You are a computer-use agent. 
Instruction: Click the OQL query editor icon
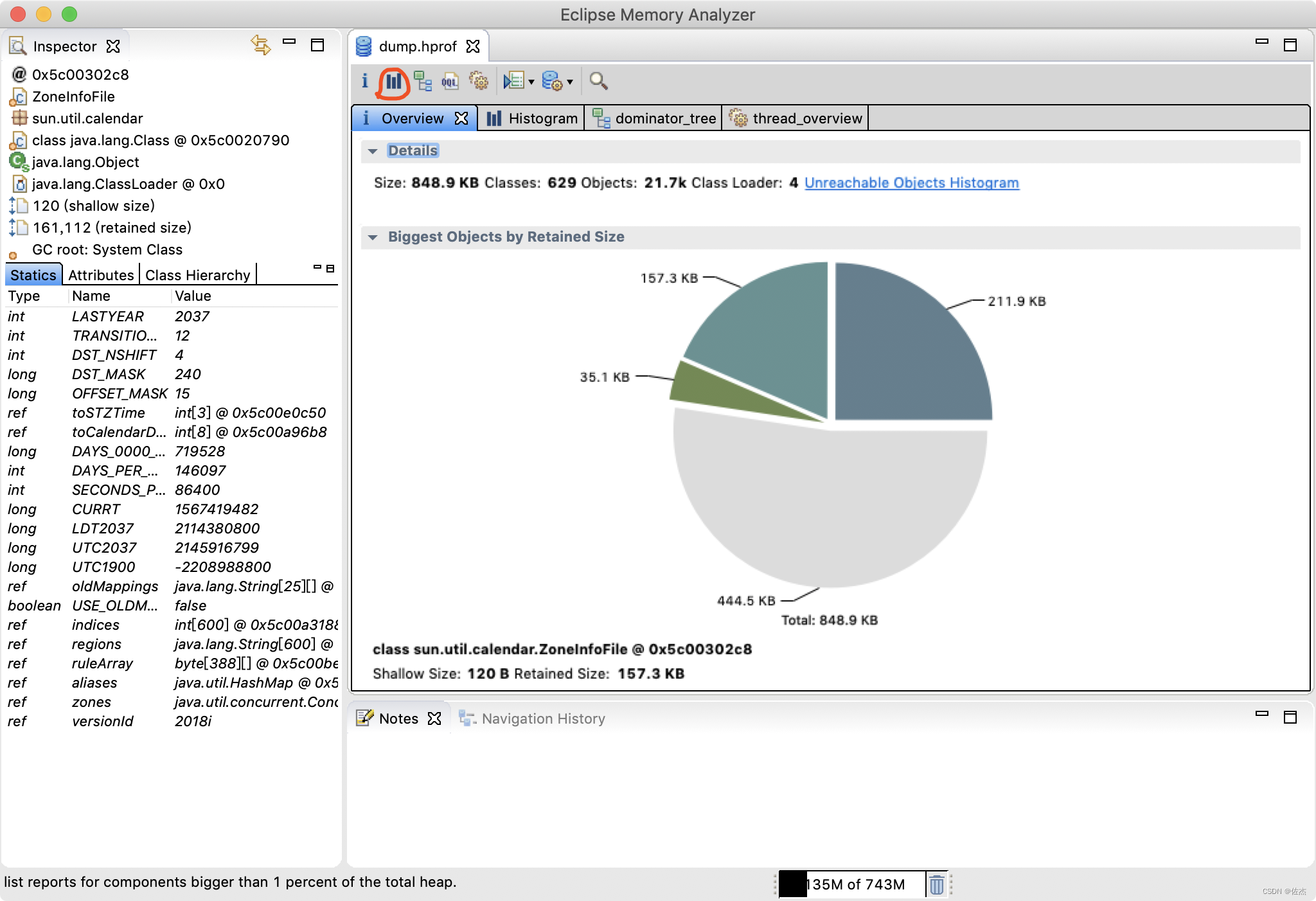pos(449,80)
